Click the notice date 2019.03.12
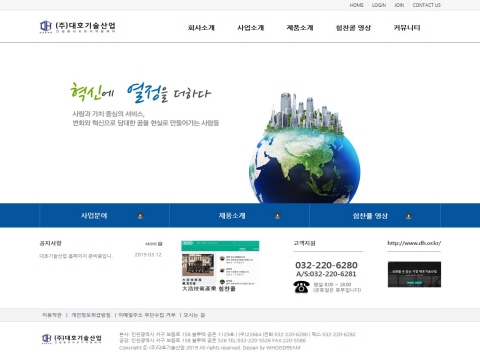 click(x=148, y=255)
